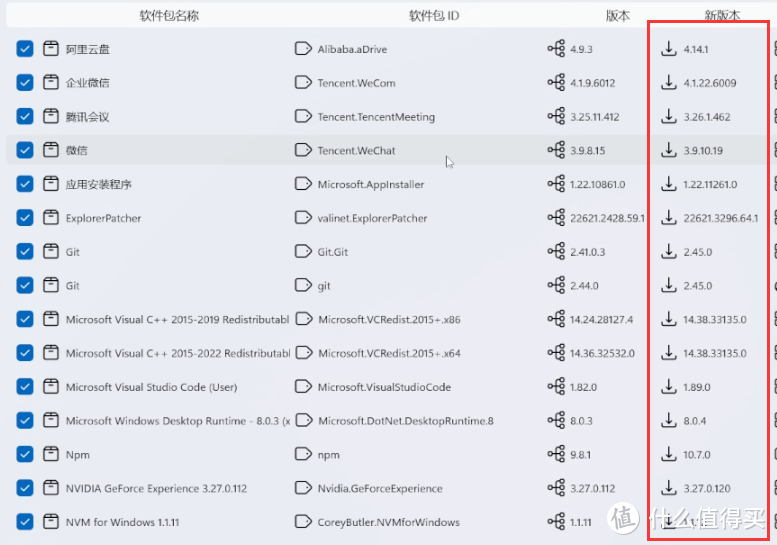Click Microsoft Visual C++ 2015-2022 Redistributable name

(178, 353)
